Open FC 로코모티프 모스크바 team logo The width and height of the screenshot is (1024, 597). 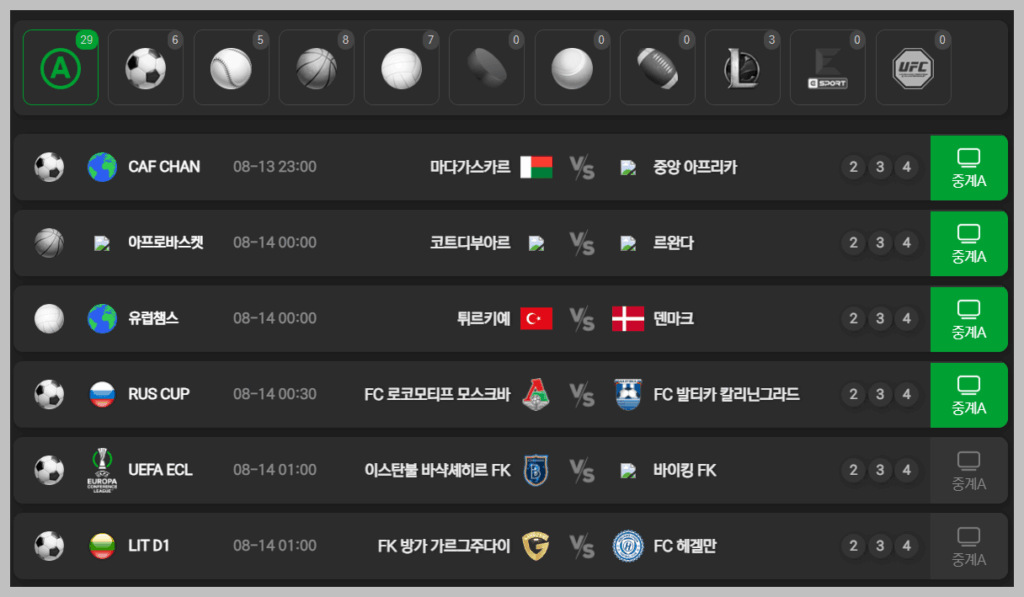coord(536,394)
